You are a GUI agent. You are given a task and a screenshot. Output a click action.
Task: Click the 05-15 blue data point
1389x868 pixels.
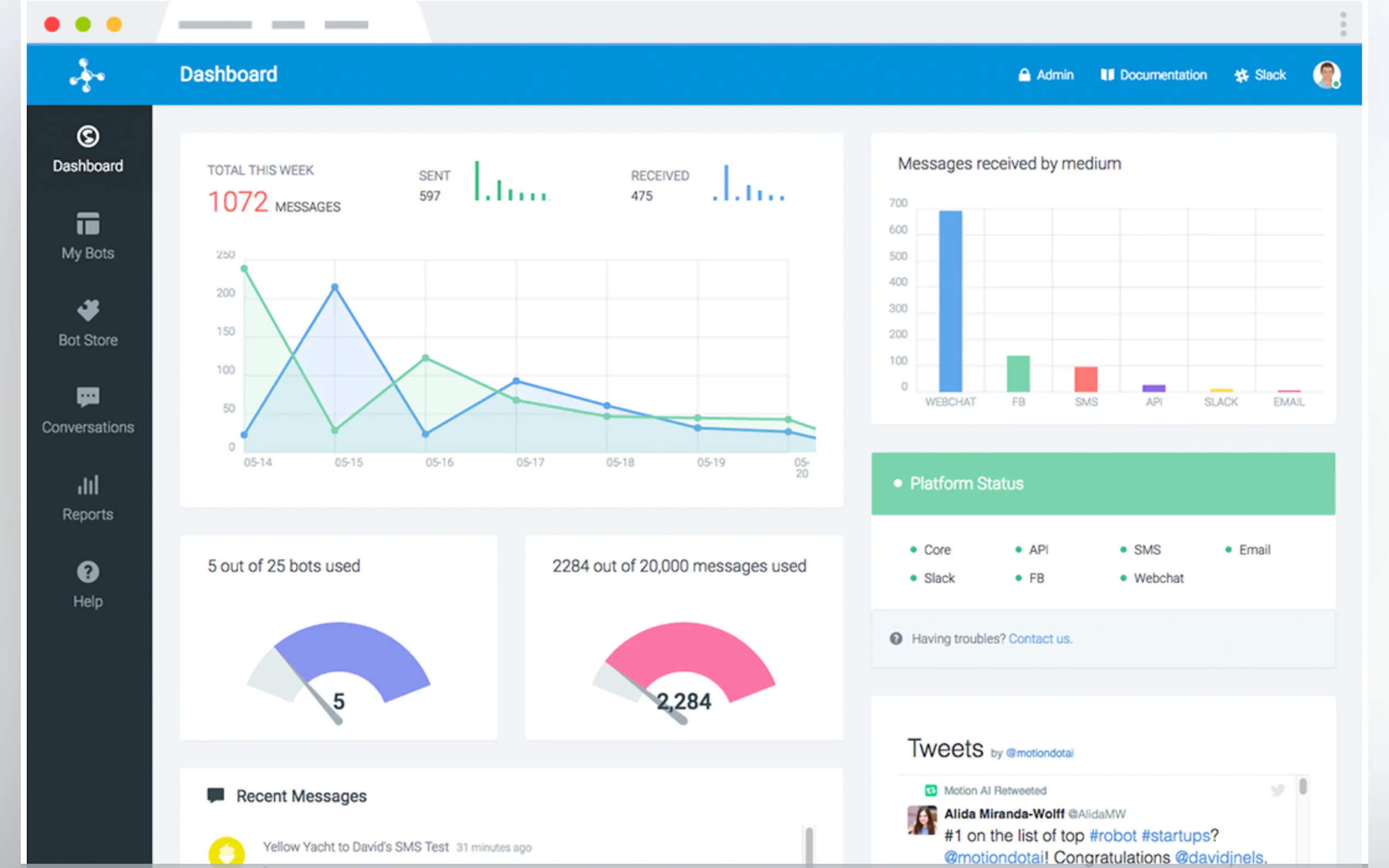[335, 287]
